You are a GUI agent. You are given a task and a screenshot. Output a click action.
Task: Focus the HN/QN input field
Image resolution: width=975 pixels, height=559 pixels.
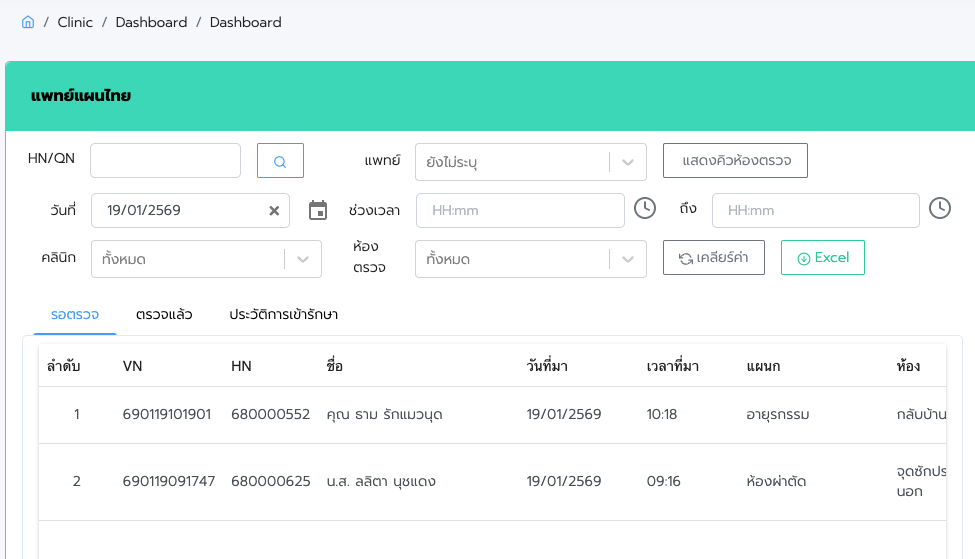pos(165,161)
